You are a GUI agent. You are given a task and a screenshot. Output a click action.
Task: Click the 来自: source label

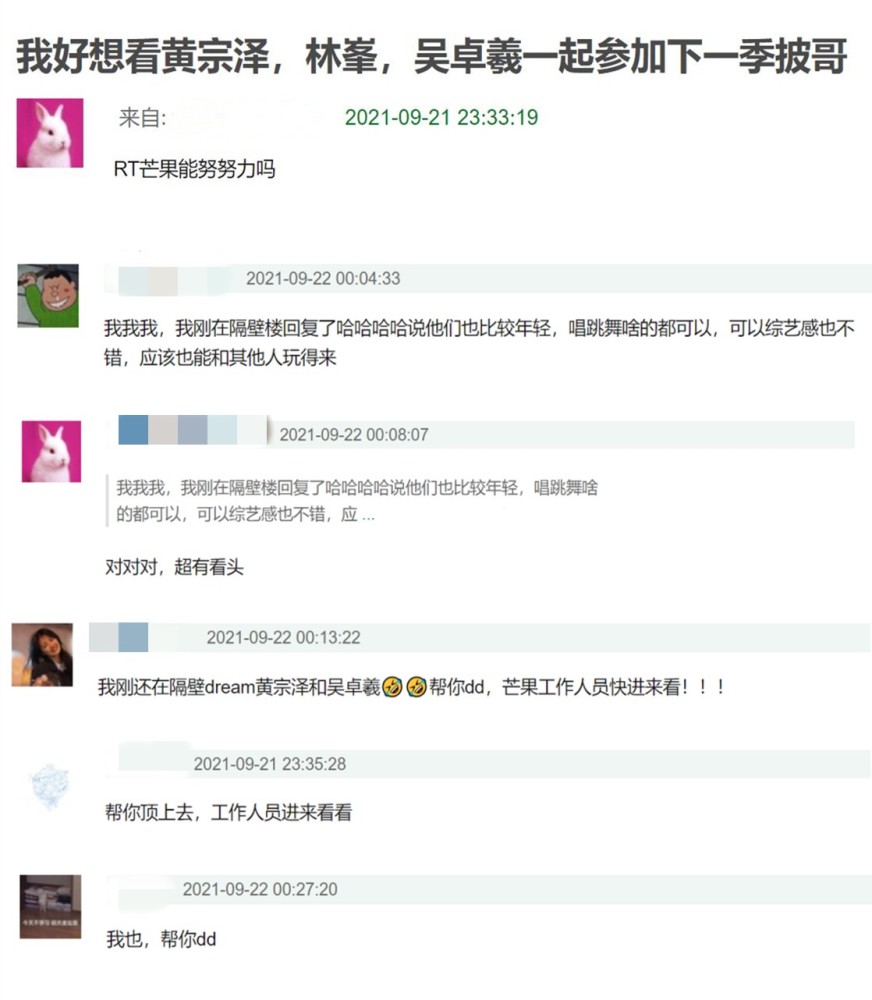click(142, 117)
